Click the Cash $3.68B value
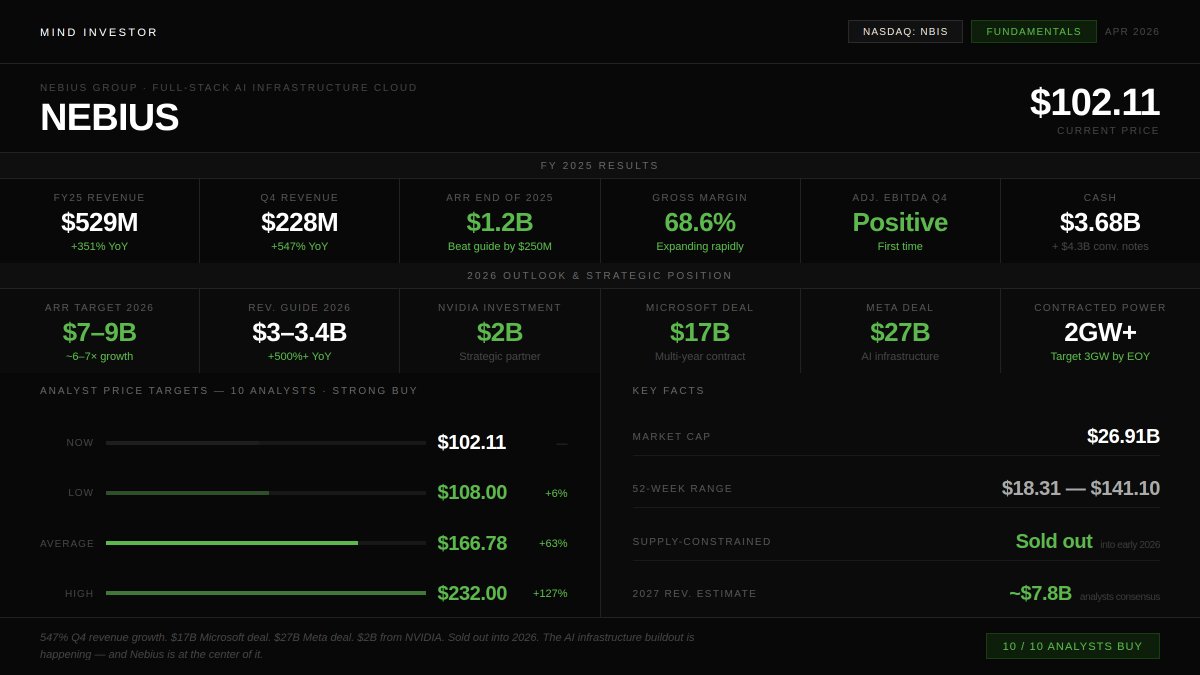Image resolution: width=1200 pixels, height=675 pixels. point(1100,222)
